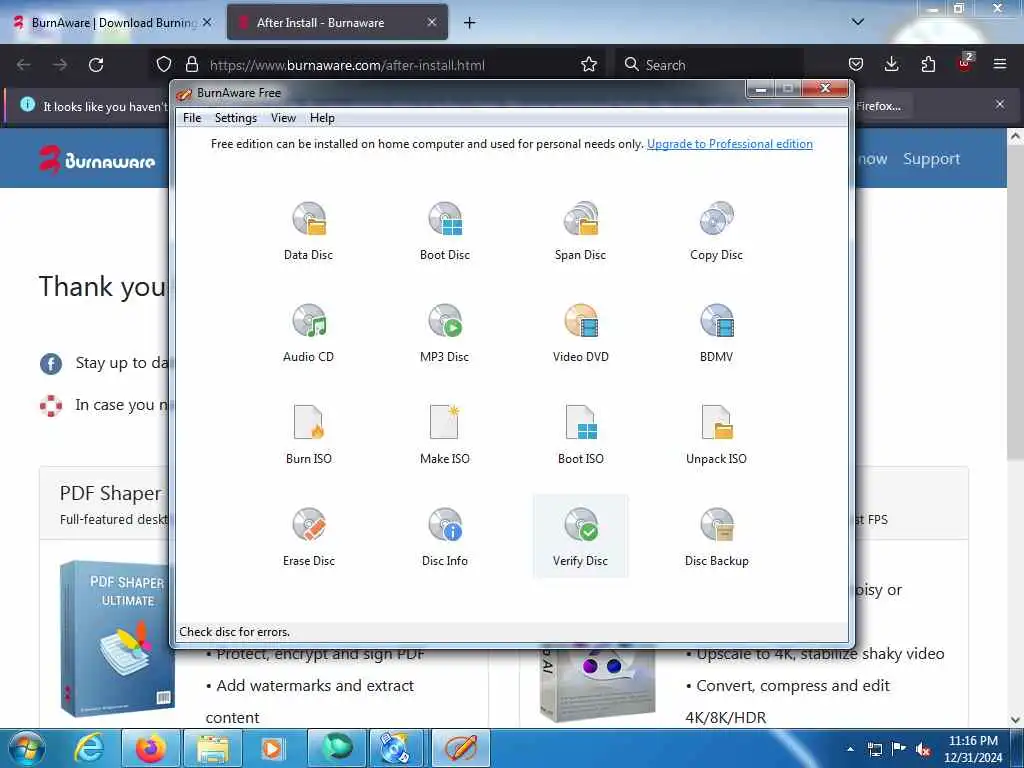Screen dimensions: 1024x768
Task: Reload the page in Firefox
Action: coord(96,65)
